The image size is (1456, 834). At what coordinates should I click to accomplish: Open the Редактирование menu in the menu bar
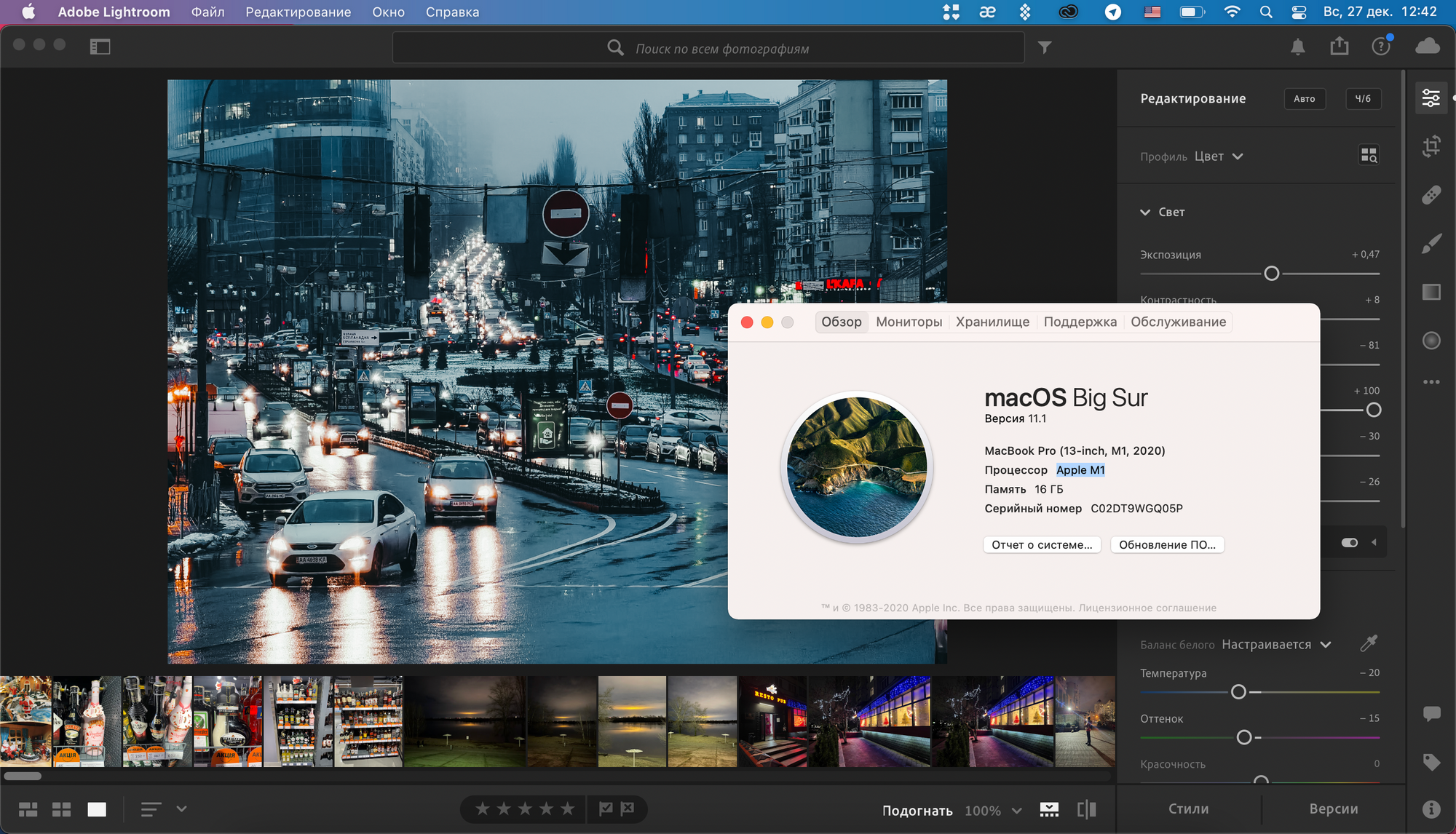(x=298, y=12)
